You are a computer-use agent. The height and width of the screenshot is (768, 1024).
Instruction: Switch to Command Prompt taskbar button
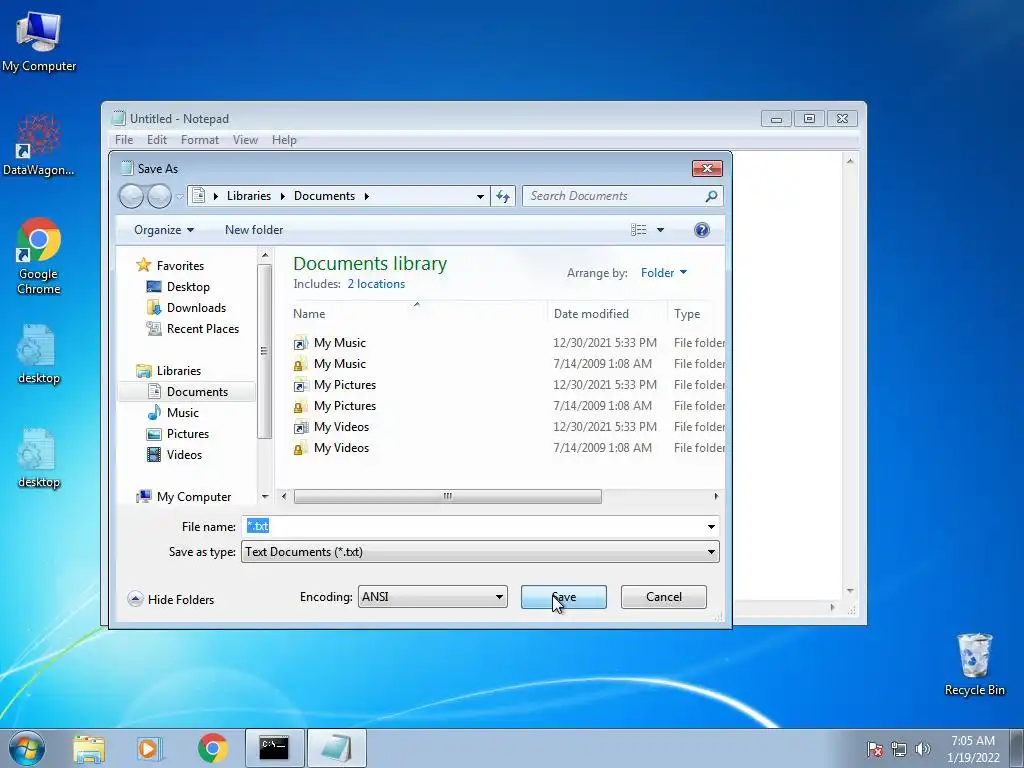coord(274,748)
